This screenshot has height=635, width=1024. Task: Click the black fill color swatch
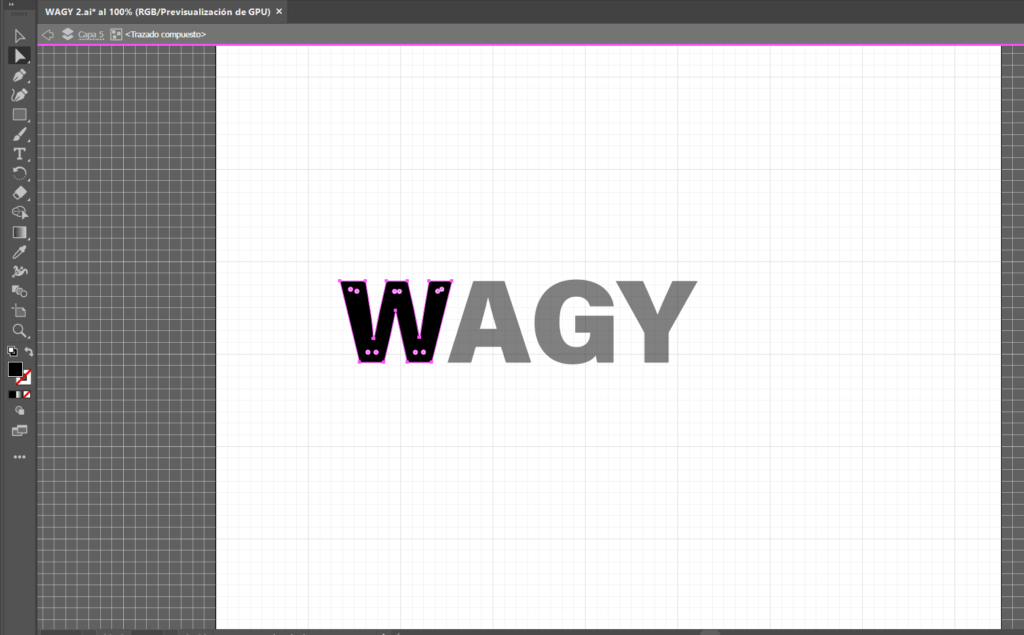coord(15,370)
